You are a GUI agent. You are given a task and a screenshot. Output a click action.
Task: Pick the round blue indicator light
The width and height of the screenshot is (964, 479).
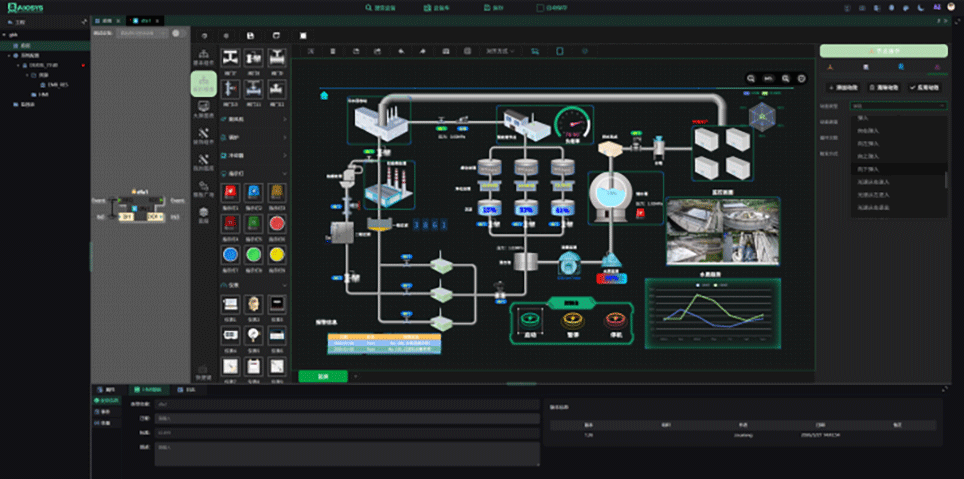[x=231, y=254]
